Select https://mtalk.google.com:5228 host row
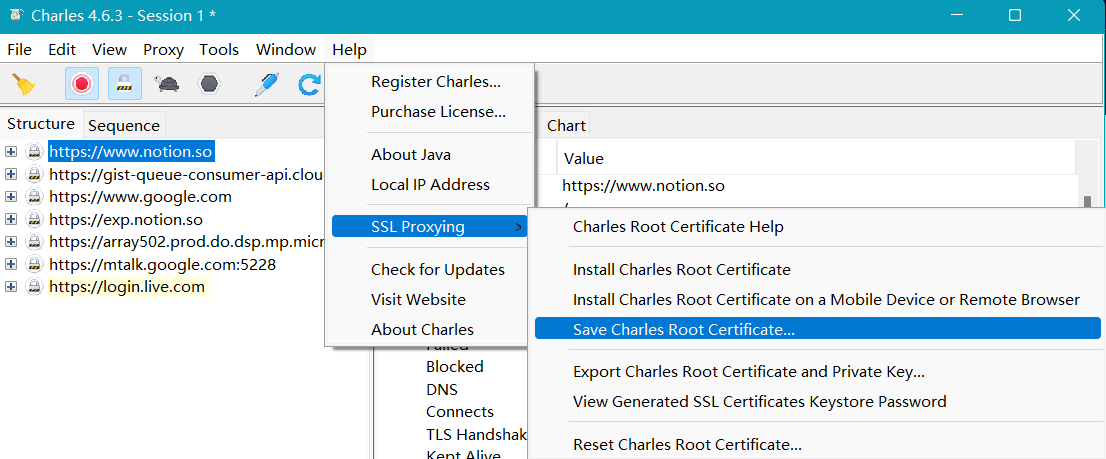Image resolution: width=1106 pixels, height=459 pixels. tap(162, 264)
